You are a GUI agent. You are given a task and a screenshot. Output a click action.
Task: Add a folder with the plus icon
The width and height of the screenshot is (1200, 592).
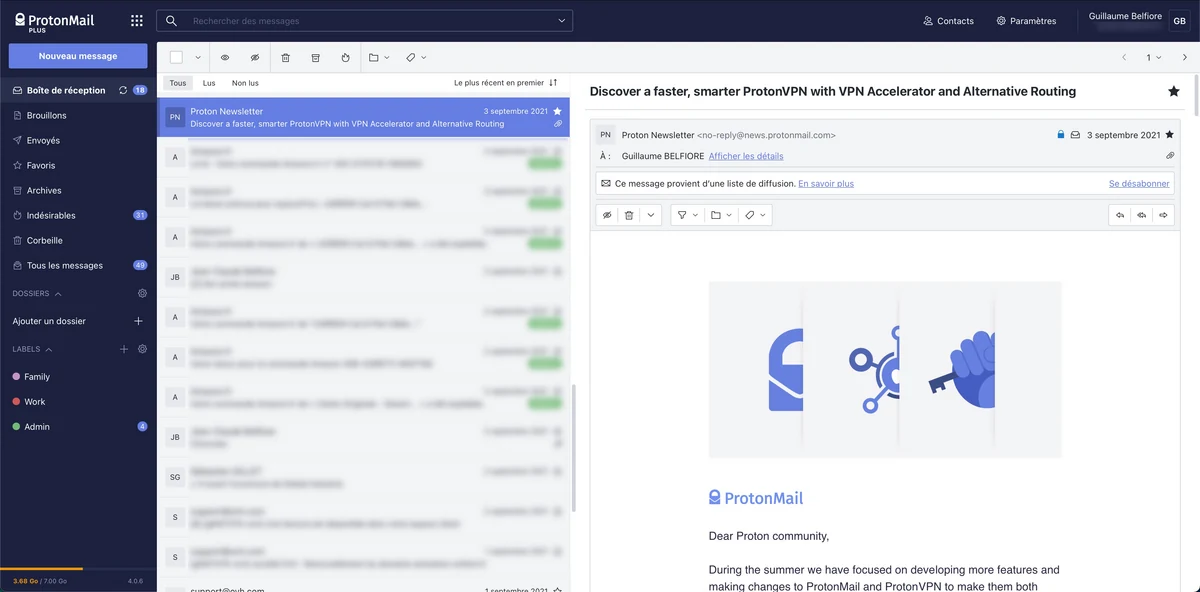[138, 321]
